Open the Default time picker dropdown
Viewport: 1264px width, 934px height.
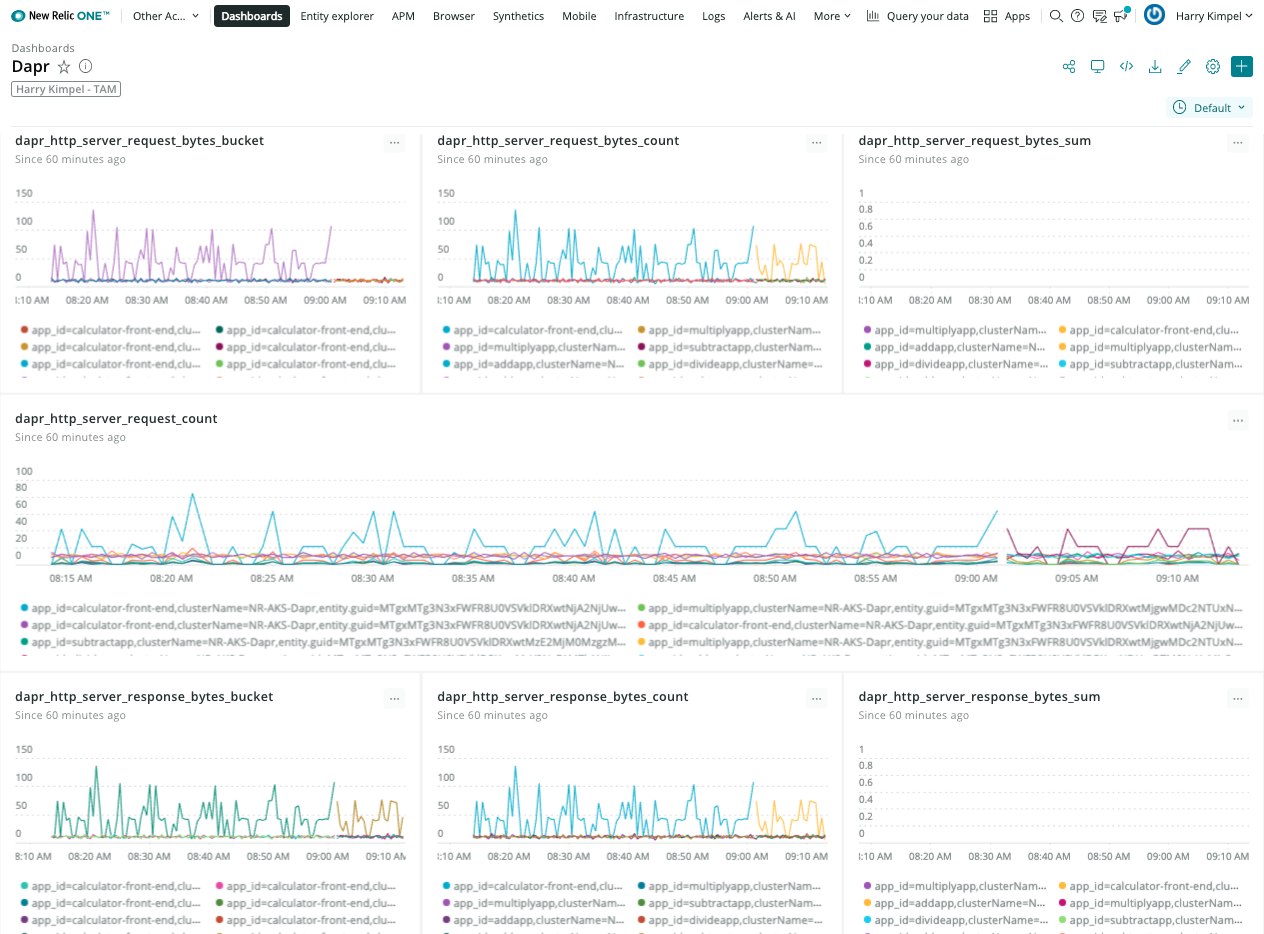[1210, 108]
